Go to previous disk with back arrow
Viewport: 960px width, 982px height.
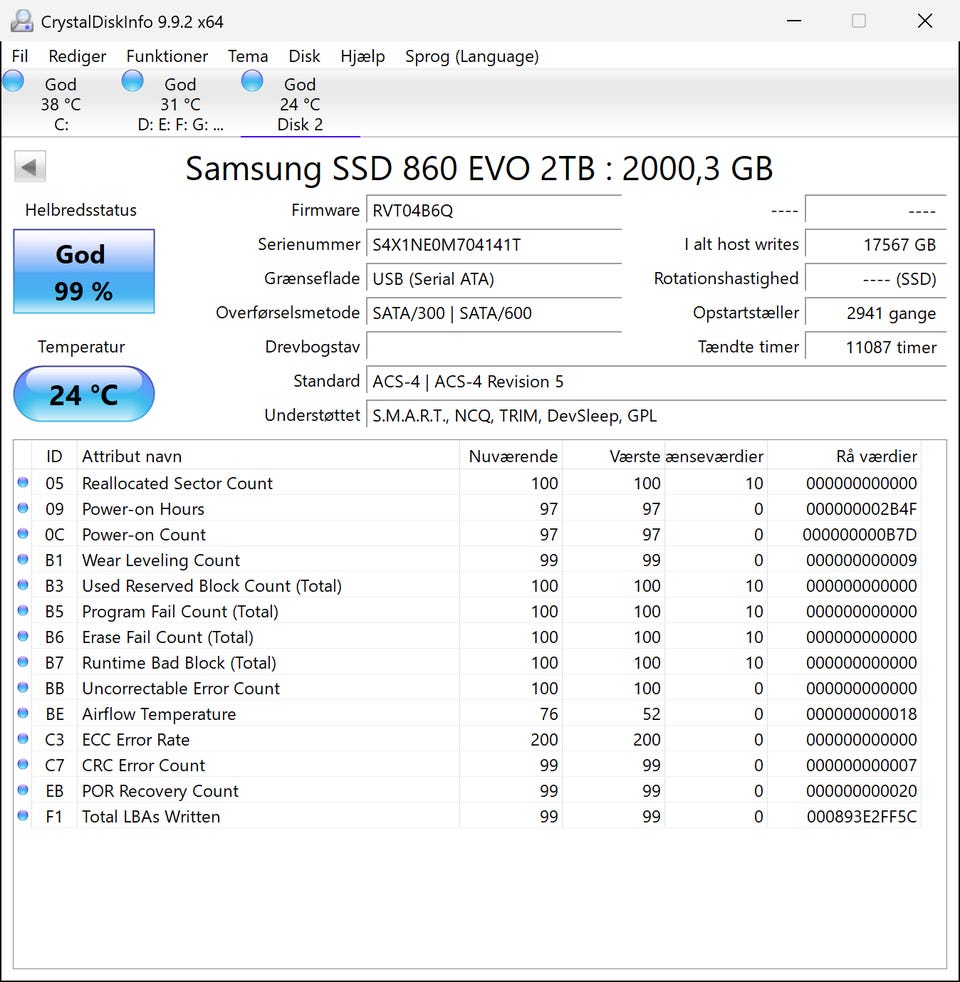point(29,167)
